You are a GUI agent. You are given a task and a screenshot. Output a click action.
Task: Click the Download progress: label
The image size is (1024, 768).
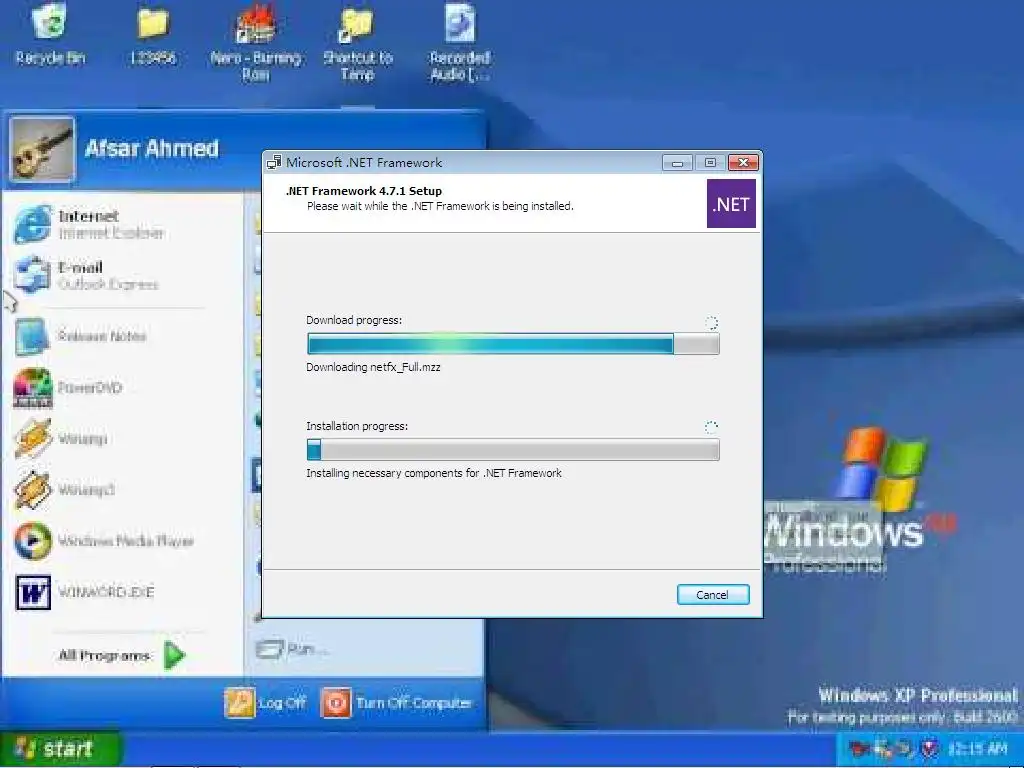[x=354, y=320]
